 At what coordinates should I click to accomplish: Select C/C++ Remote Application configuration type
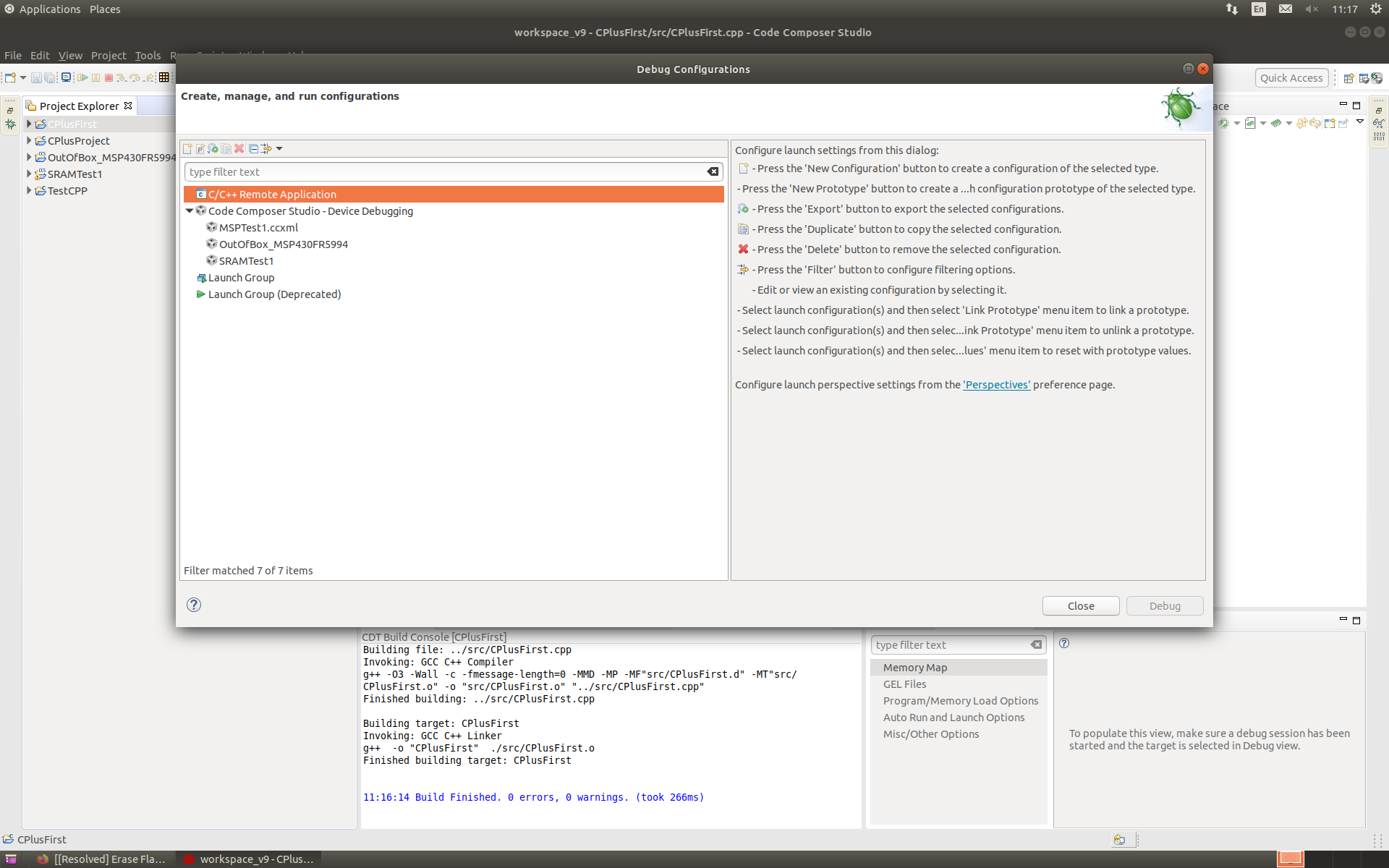point(454,195)
